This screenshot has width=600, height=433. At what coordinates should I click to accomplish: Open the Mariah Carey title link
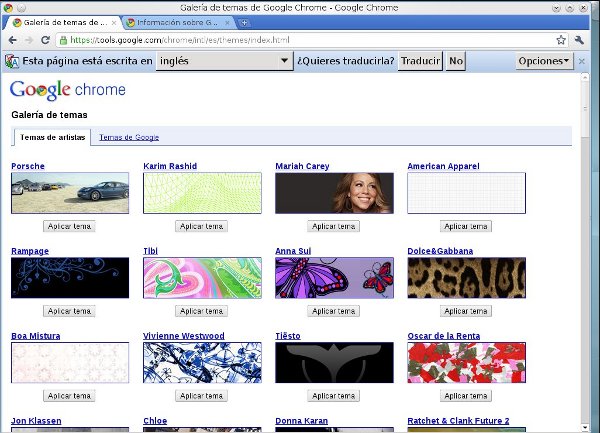point(302,166)
